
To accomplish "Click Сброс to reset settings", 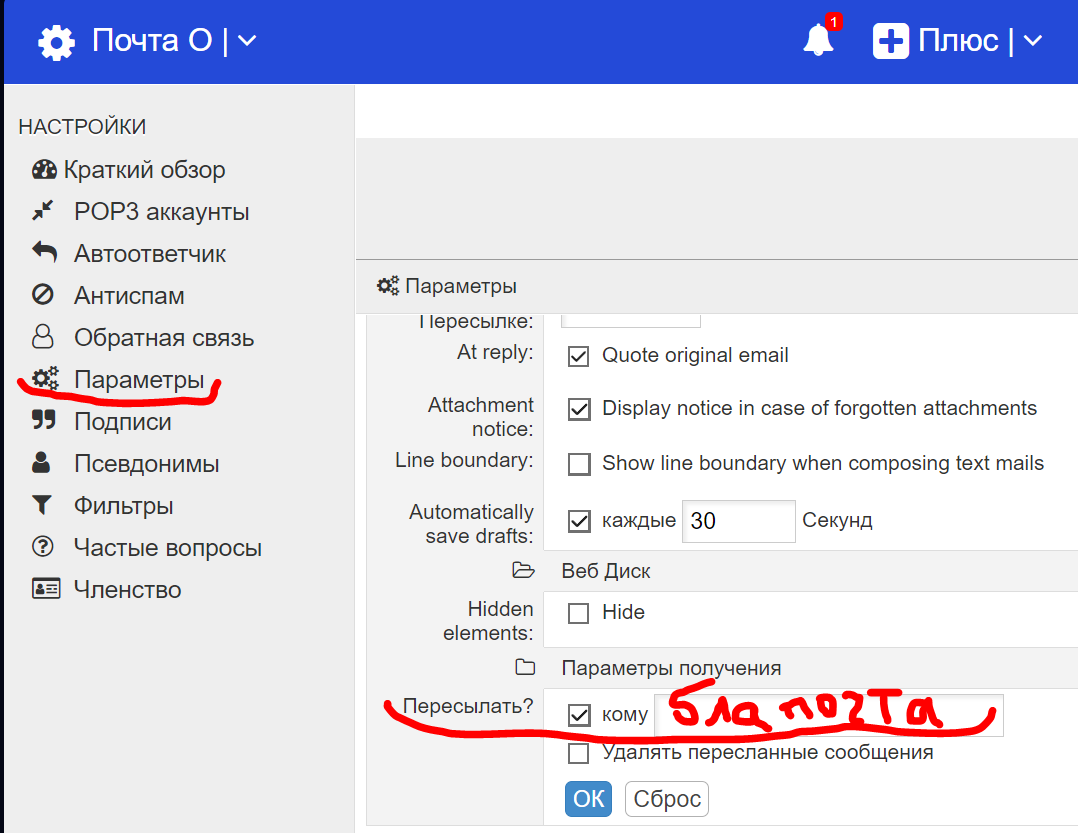I will coord(666,798).
